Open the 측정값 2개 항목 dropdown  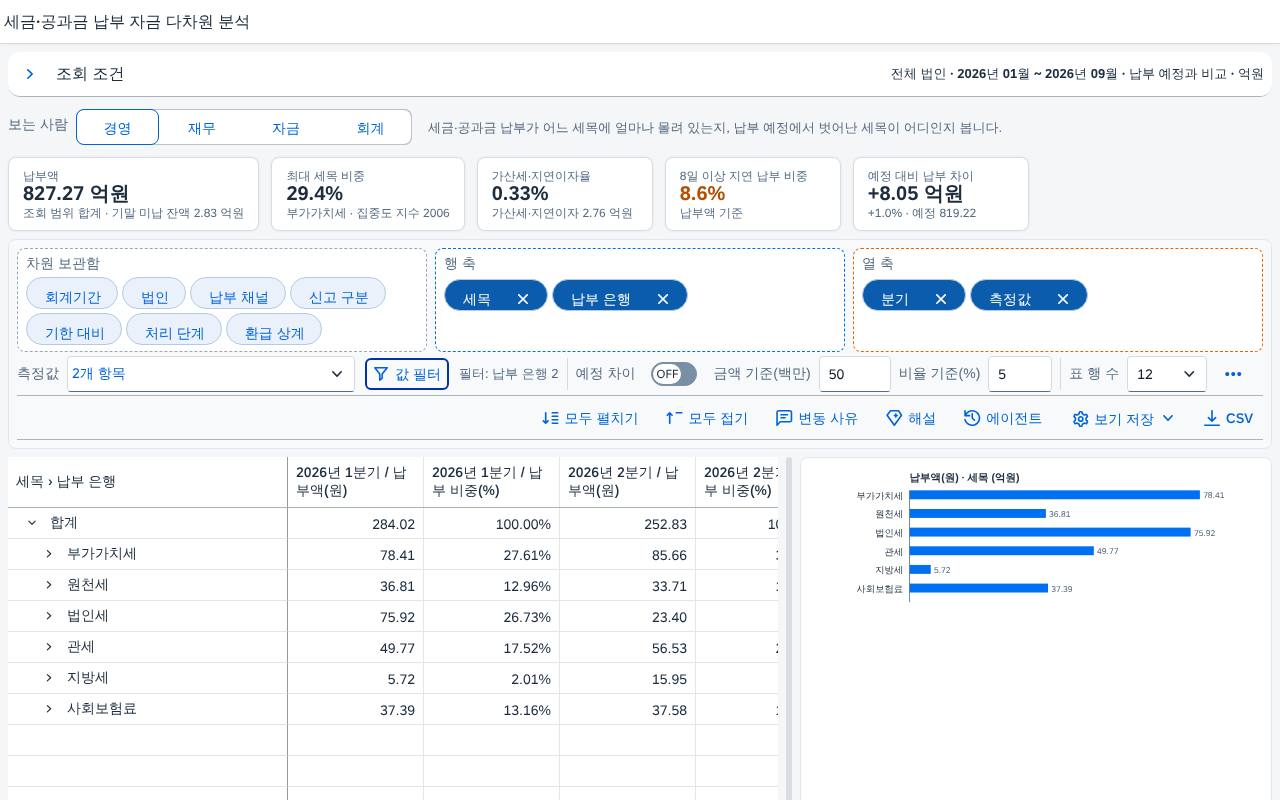point(211,374)
